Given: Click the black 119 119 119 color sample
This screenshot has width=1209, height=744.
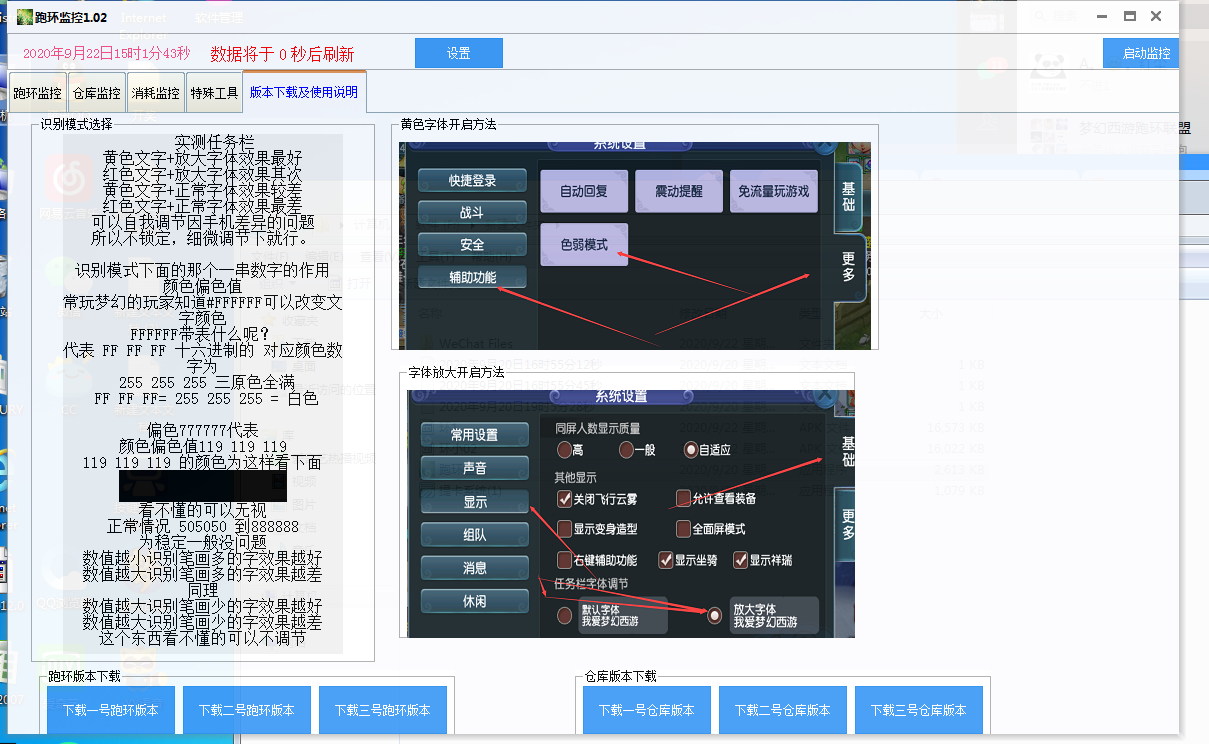Looking at the screenshot, I should tap(203, 486).
